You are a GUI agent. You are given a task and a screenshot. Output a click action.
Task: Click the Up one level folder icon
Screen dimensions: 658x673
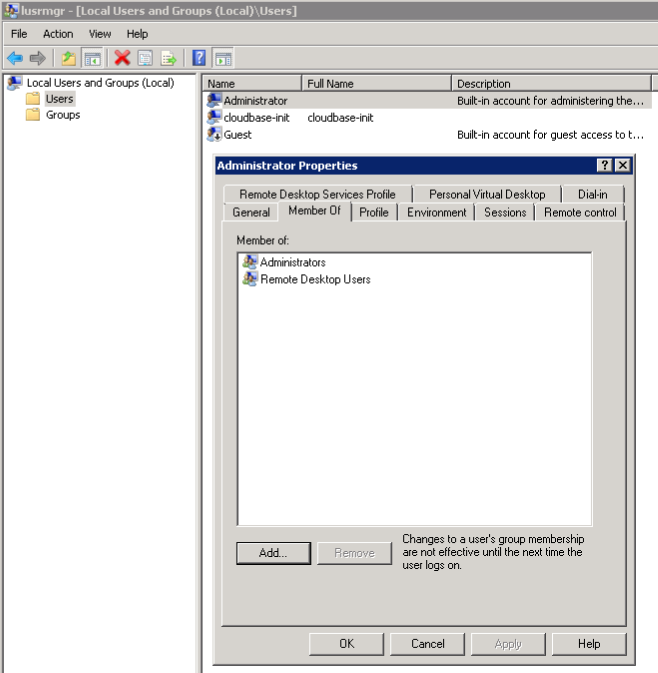tap(68, 58)
